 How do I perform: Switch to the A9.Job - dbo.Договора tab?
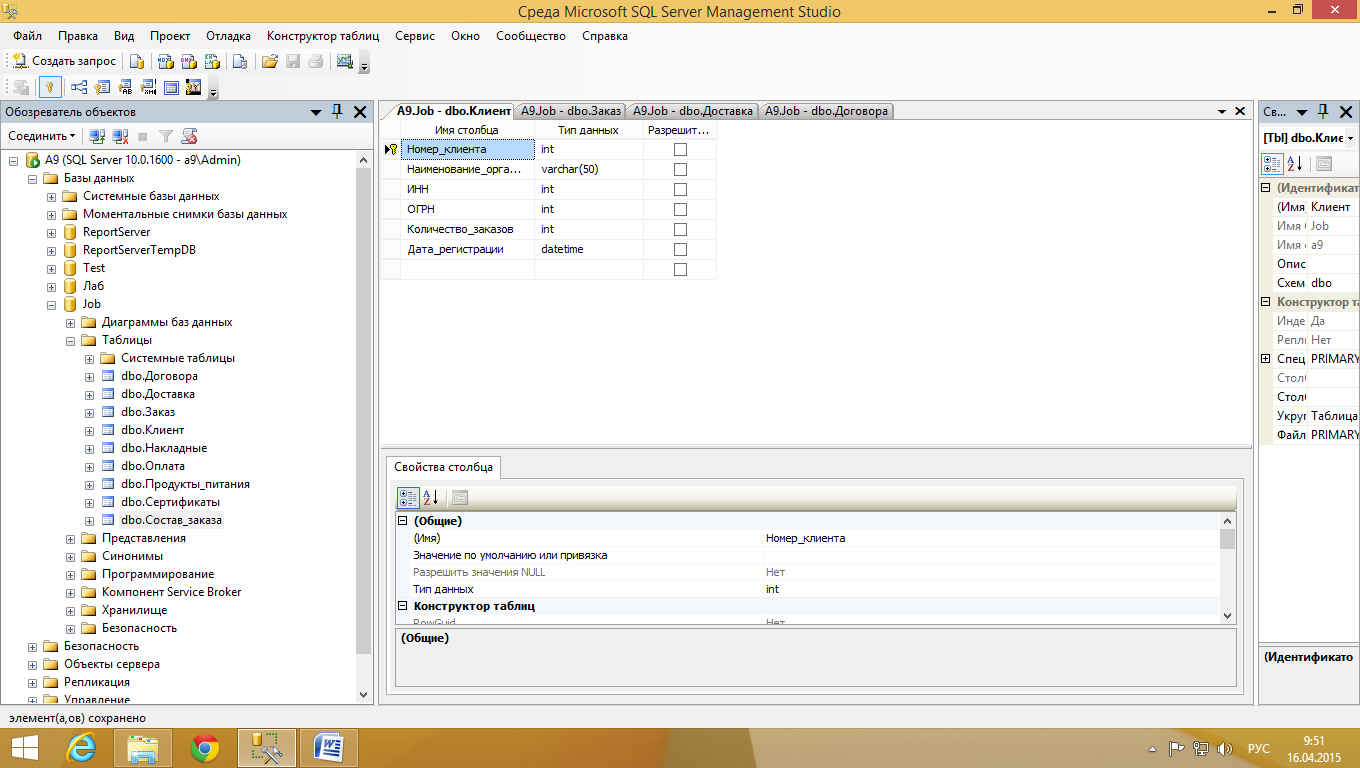tap(826, 111)
